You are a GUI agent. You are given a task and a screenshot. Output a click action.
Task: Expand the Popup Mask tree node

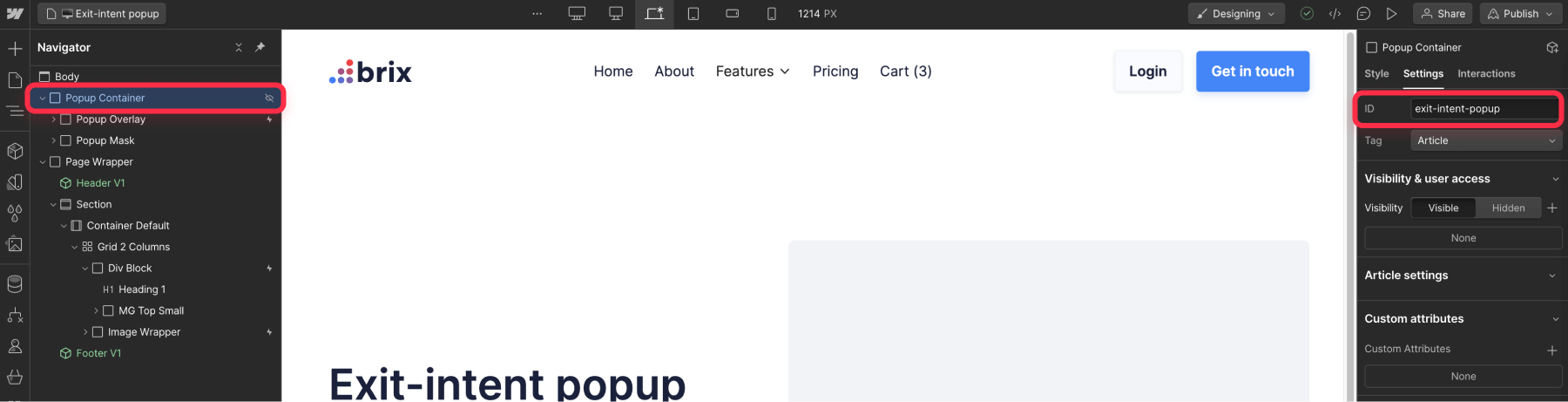click(x=53, y=140)
